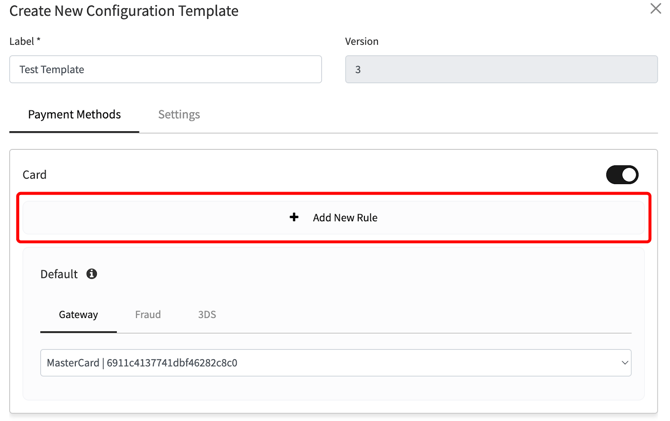Open the MasterCard gateway dropdown
Screen dimensions: 670x421
(x=335, y=363)
